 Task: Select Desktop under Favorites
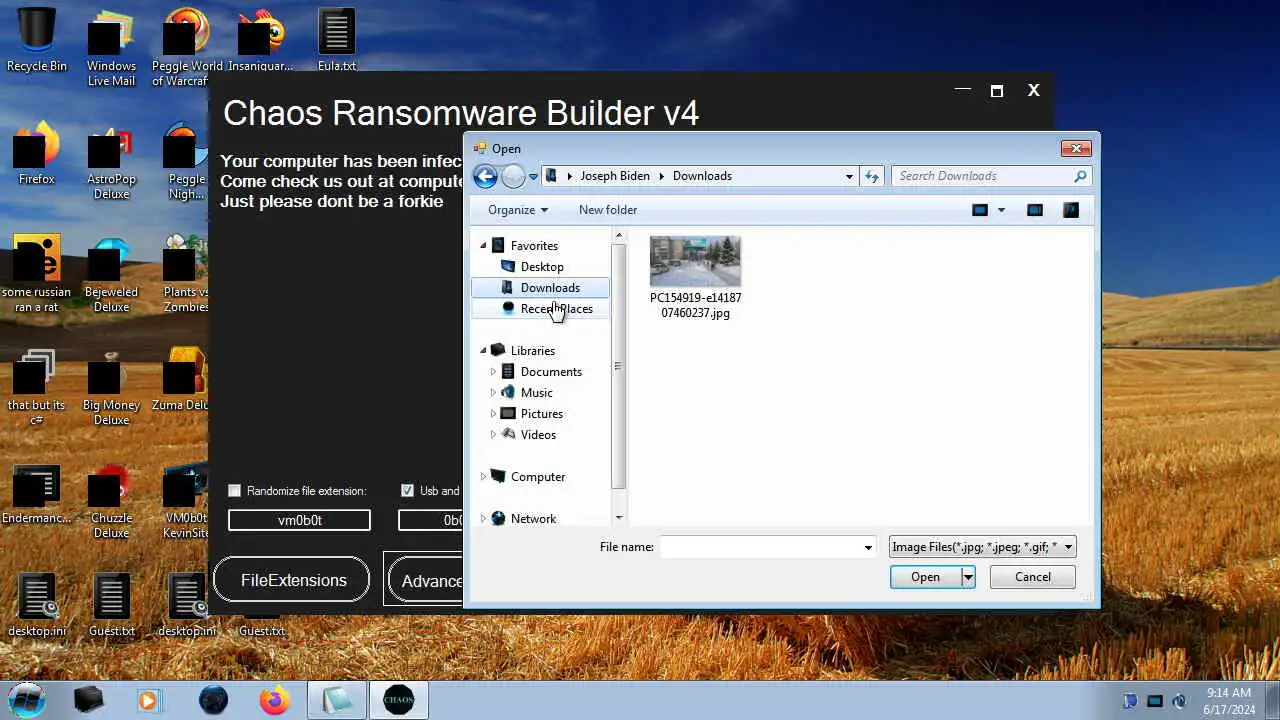point(541,267)
